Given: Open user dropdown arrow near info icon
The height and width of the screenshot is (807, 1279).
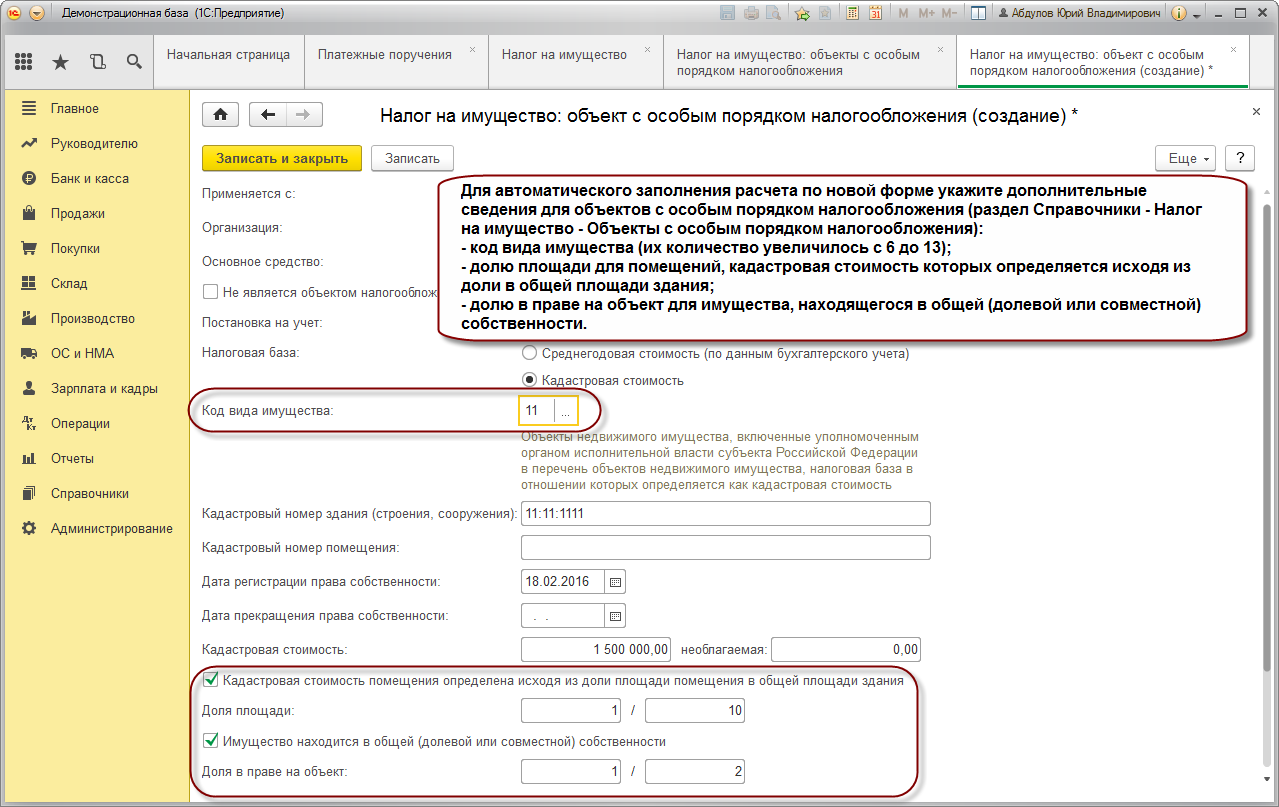Looking at the screenshot, I should click(1195, 14).
